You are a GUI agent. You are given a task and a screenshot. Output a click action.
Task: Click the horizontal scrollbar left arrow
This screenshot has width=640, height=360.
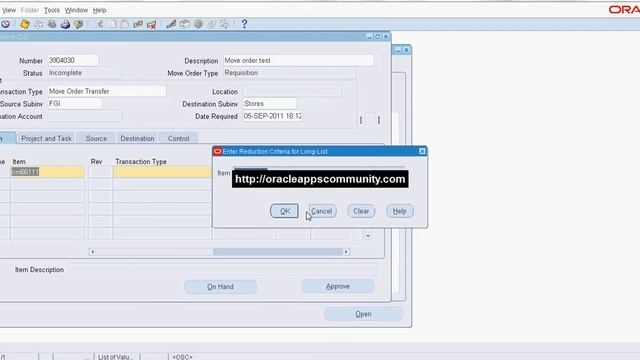(x=92, y=252)
